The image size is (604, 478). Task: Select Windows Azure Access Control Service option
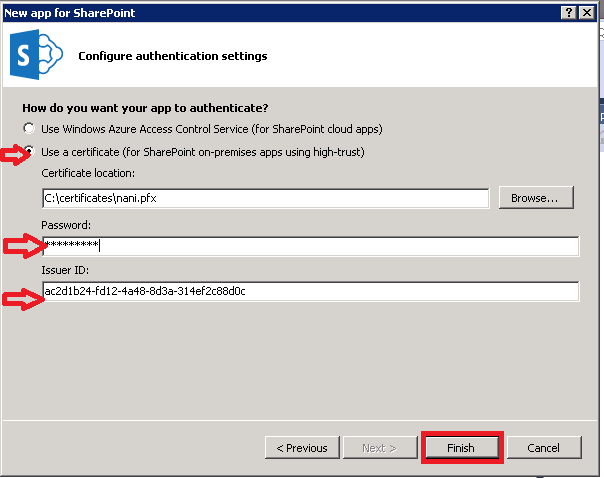pyautogui.click(x=29, y=128)
